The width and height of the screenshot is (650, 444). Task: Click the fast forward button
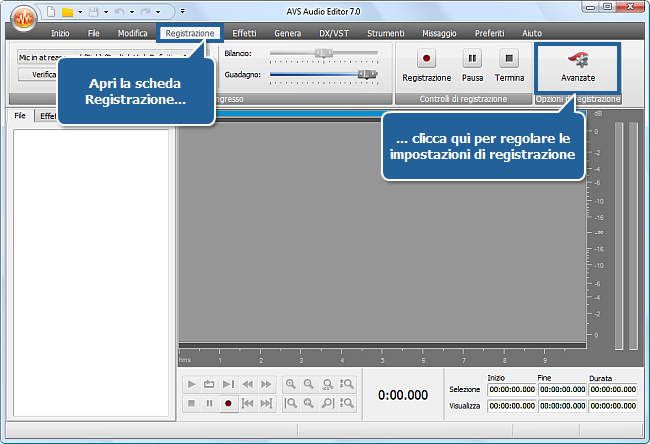(x=266, y=384)
